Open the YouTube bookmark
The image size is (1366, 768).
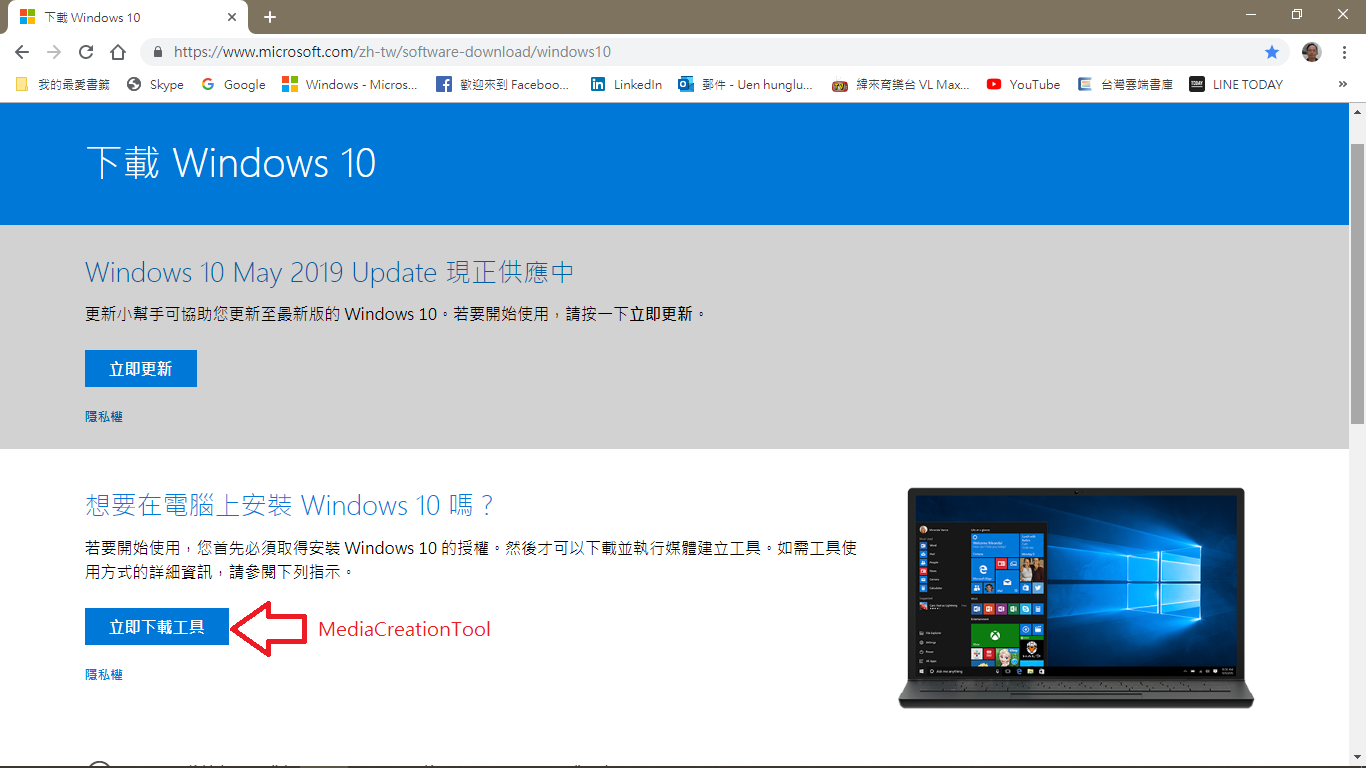(1023, 84)
